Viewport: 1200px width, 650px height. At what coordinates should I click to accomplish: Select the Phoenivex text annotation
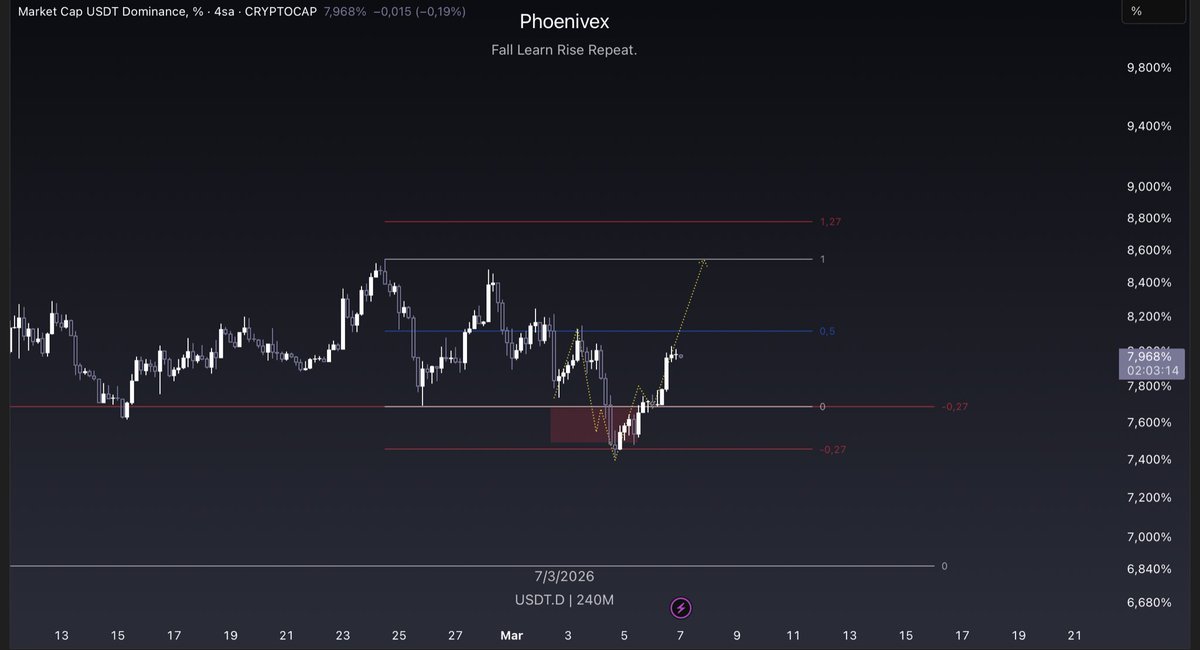(564, 21)
